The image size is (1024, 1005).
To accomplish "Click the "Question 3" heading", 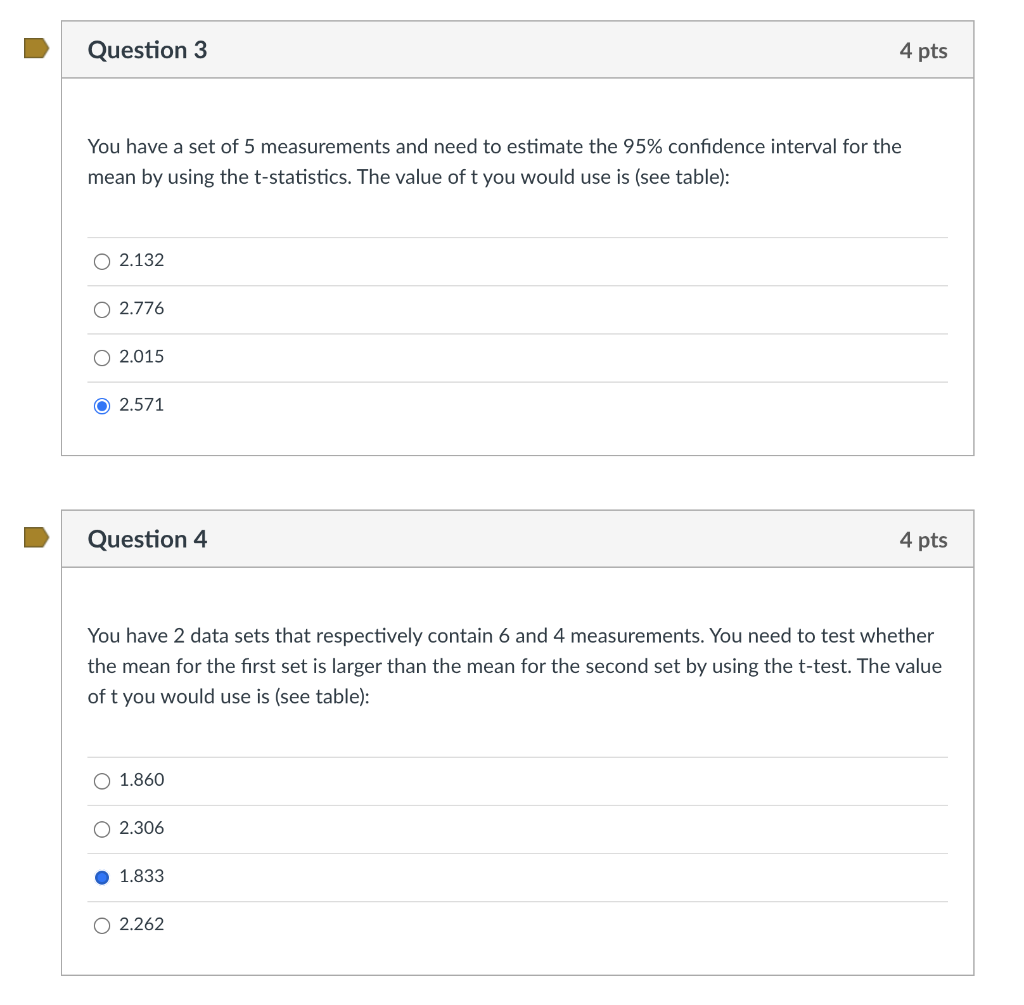I will coord(148,50).
